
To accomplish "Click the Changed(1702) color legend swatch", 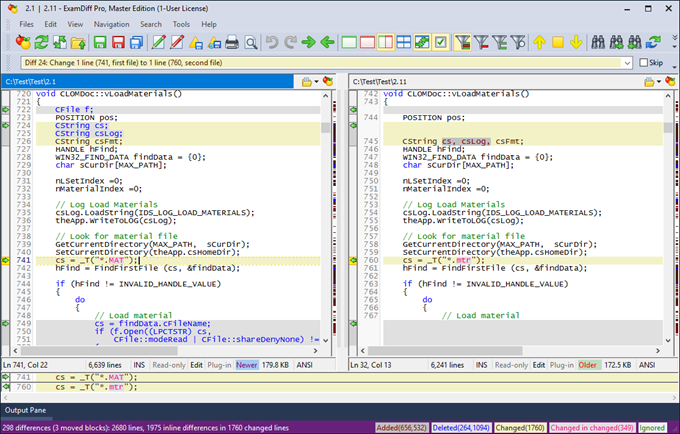I will point(520,428).
